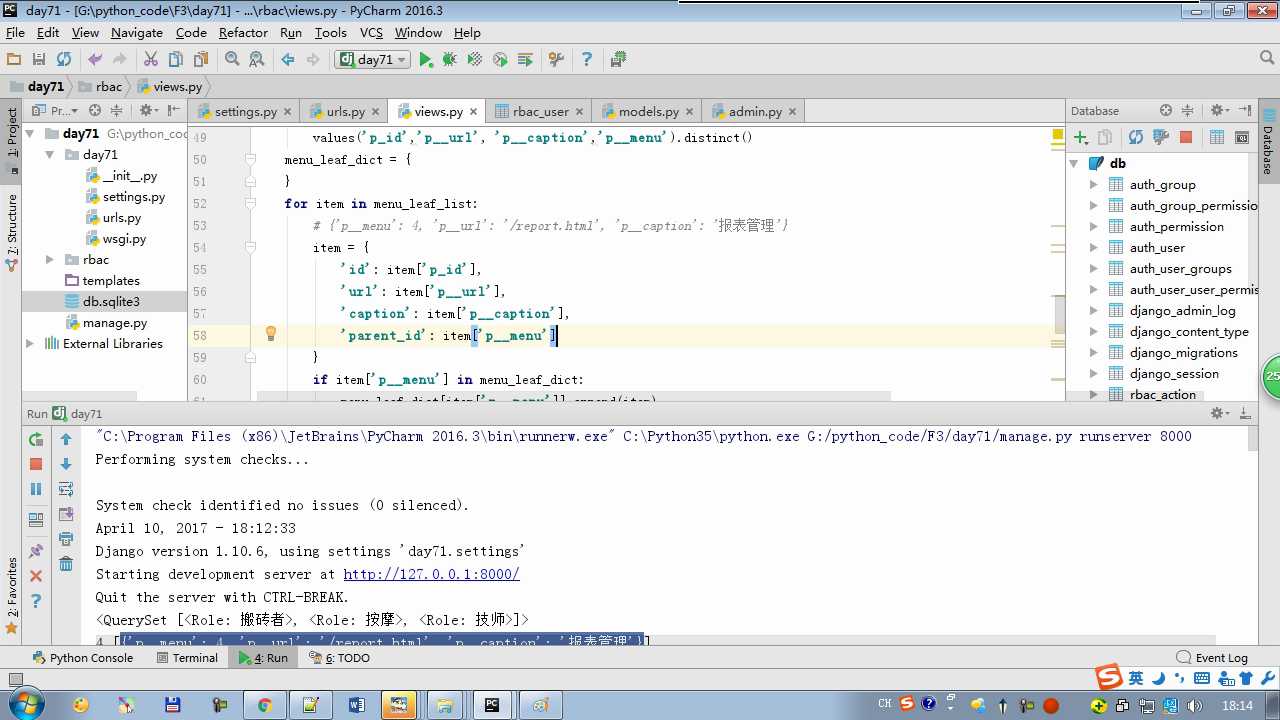Open table editor icon in Database panel
The image size is (1280, 720).
click(x=1217, y=137)
